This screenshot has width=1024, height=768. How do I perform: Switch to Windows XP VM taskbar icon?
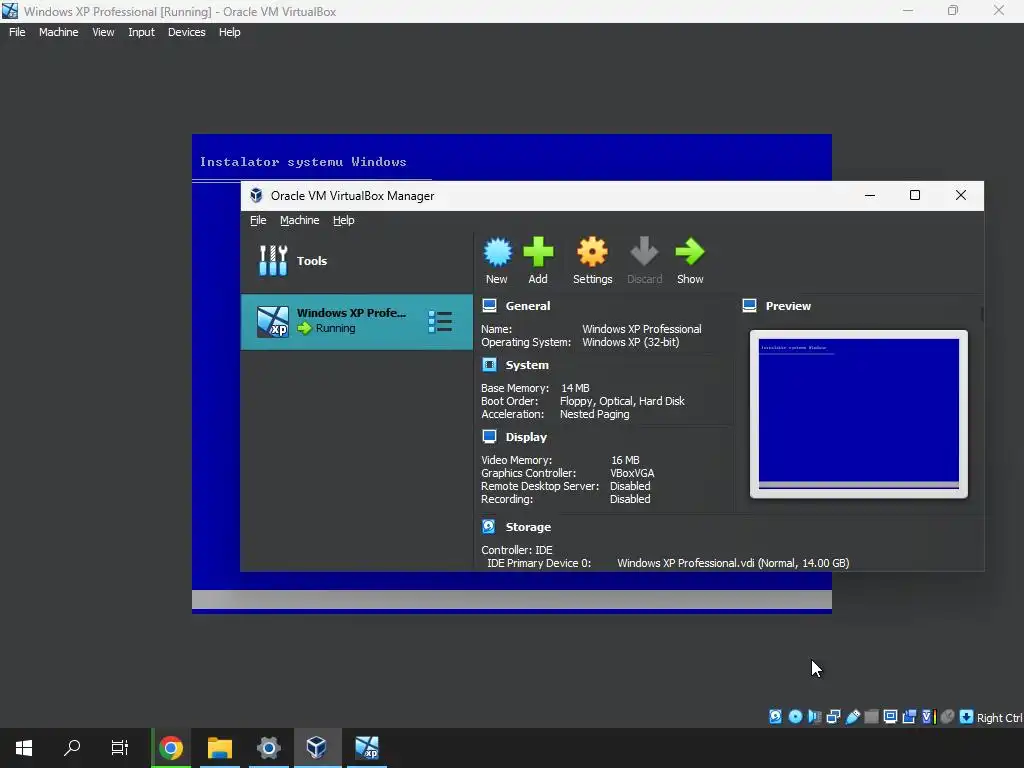(x=366, y=748)
